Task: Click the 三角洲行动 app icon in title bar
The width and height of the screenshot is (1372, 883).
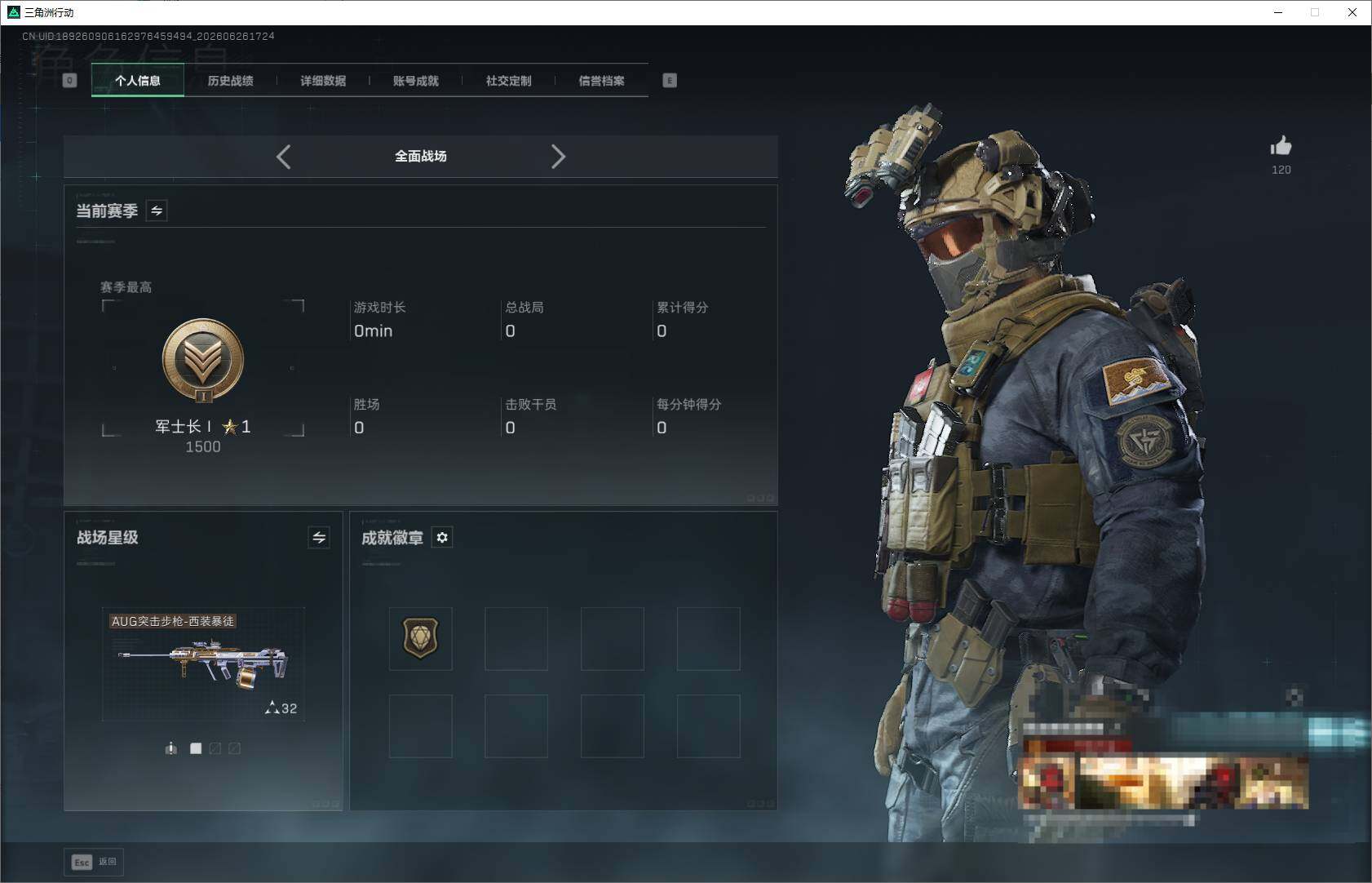Action: (13, 12)
